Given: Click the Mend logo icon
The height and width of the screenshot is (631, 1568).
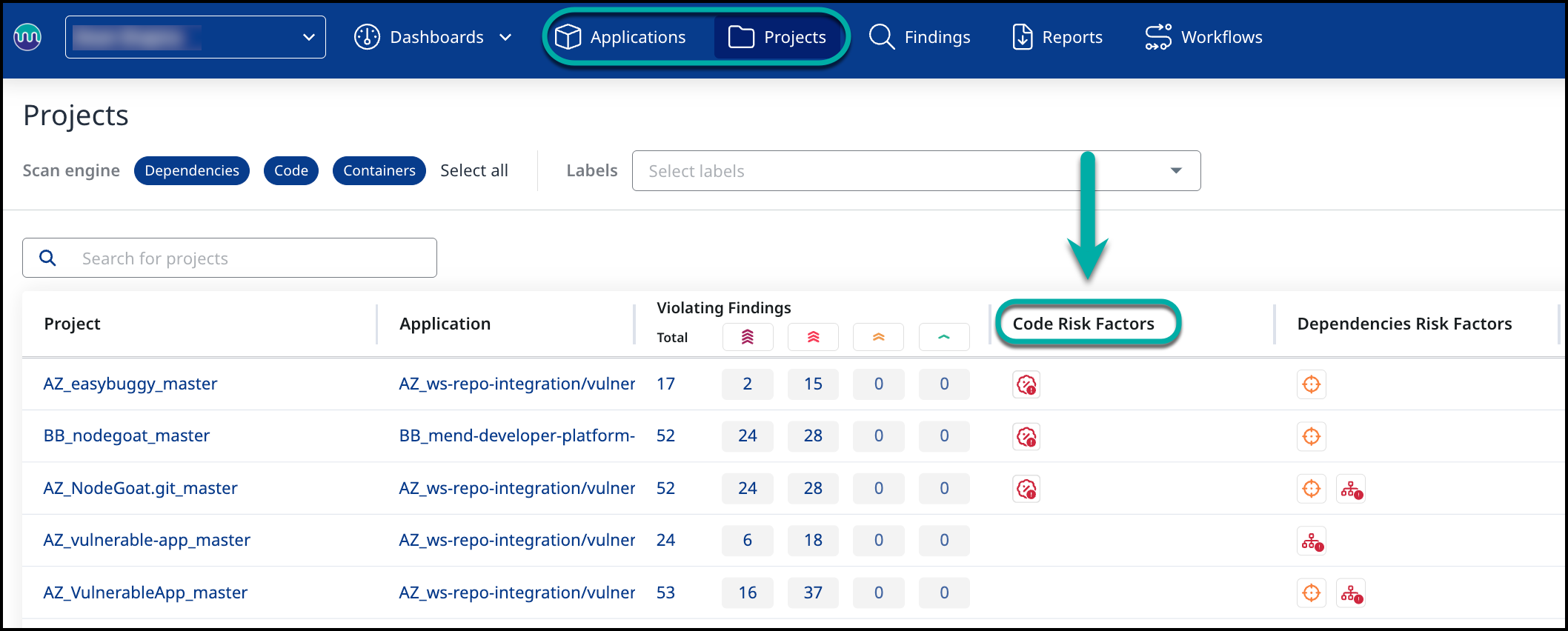Looking at the screenshot, I should pyautogui.click(x=27, y=36).
